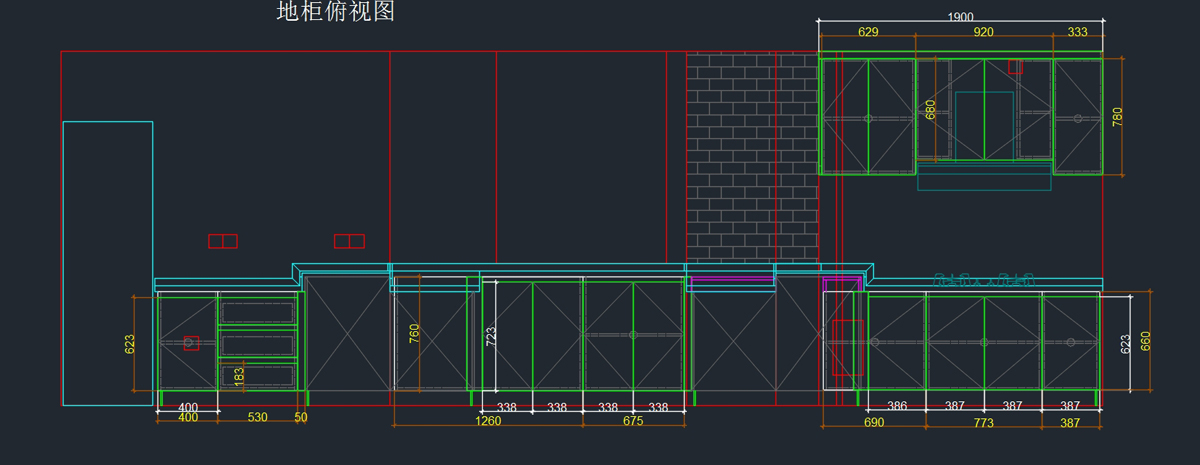This screenshot has height=465, width=1200.
Task: Select the 1900 overall dimension label
Action: 960,17
